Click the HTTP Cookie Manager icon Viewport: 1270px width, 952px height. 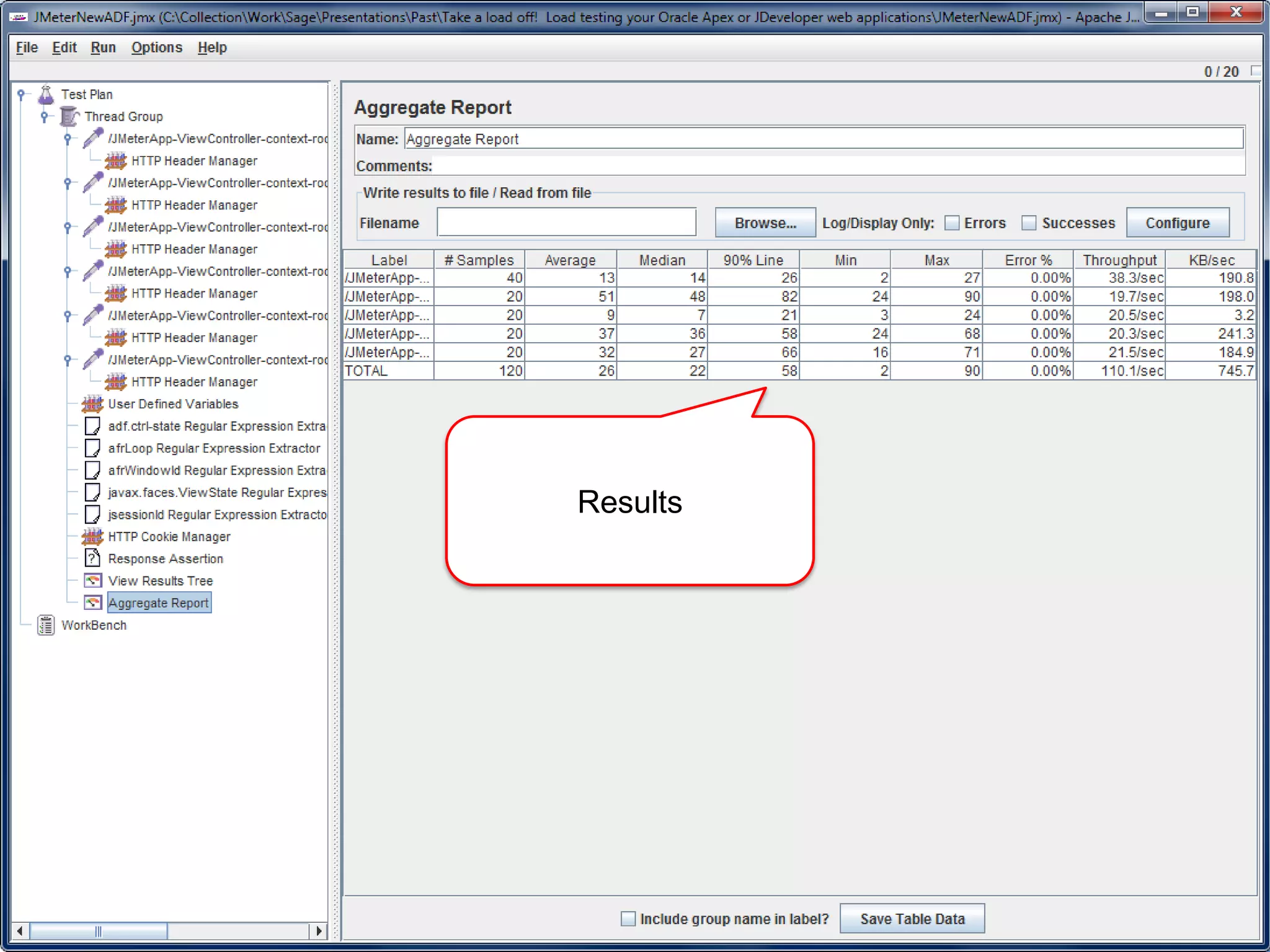pos(92,537)
